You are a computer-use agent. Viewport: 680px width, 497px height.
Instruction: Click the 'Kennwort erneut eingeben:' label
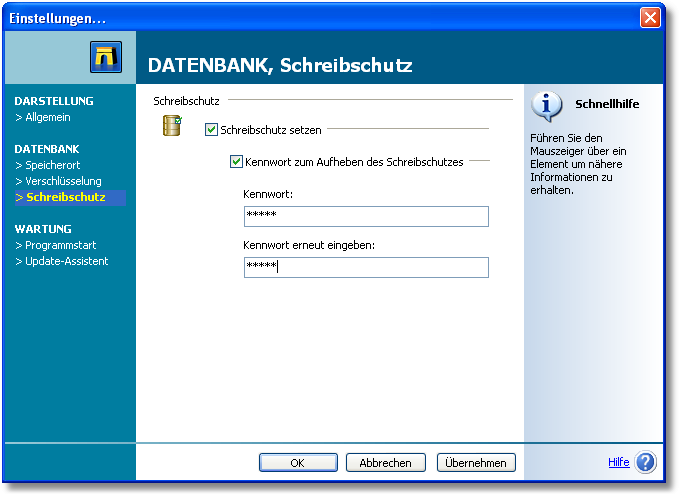309,245
